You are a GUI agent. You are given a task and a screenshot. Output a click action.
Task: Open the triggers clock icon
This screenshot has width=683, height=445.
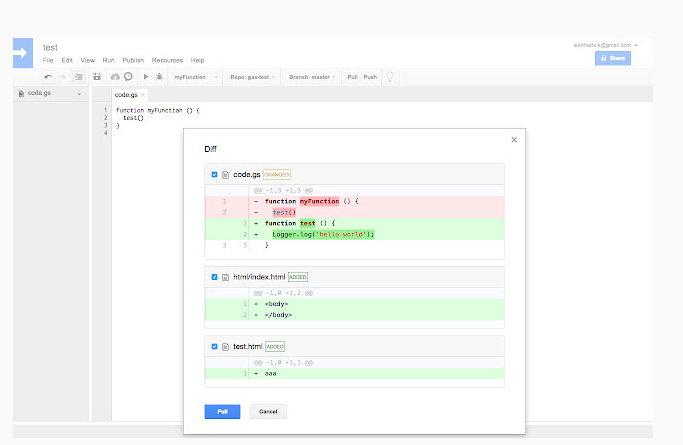click(128, 77)
